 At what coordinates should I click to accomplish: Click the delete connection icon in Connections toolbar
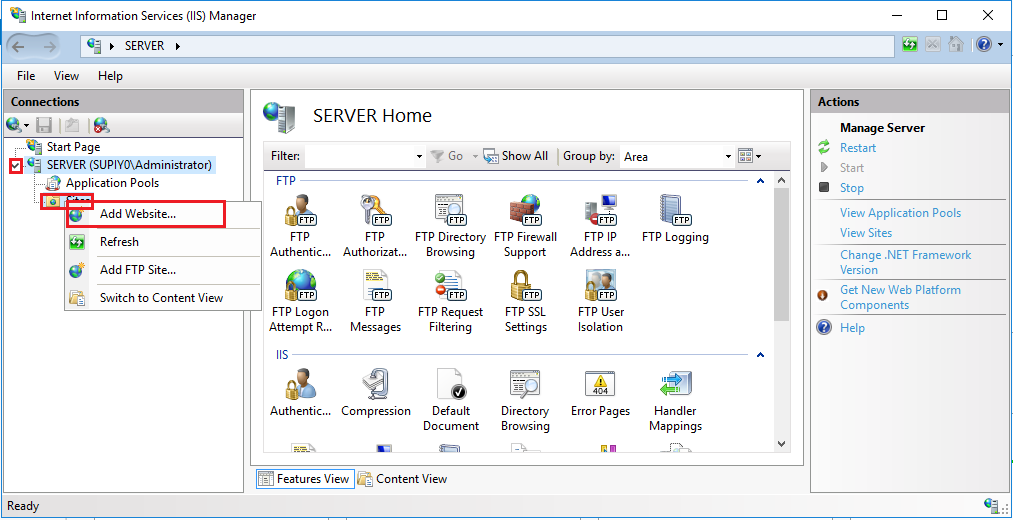click(101, 125)
